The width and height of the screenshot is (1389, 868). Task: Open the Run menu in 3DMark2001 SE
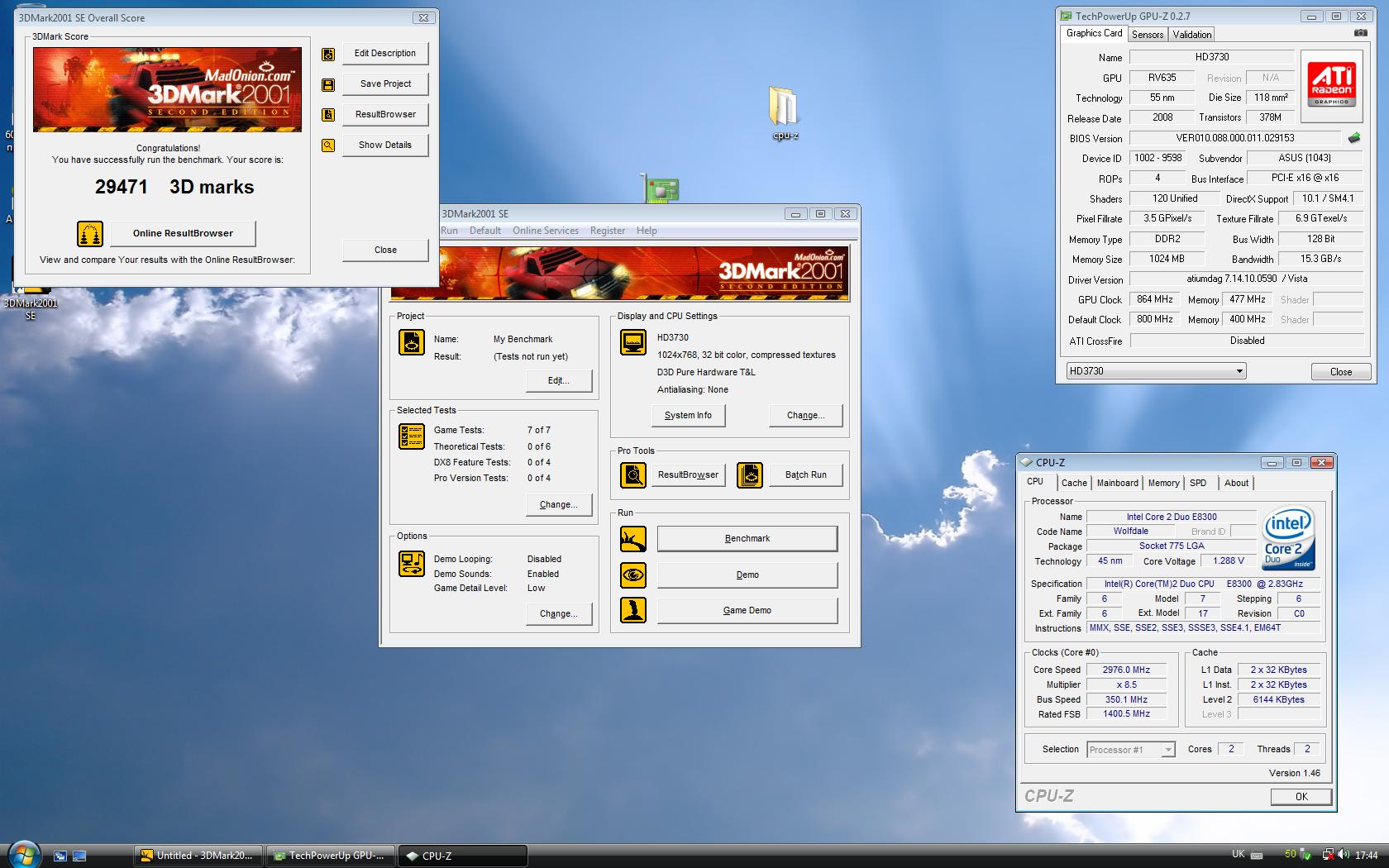click(x=449, y=231)
